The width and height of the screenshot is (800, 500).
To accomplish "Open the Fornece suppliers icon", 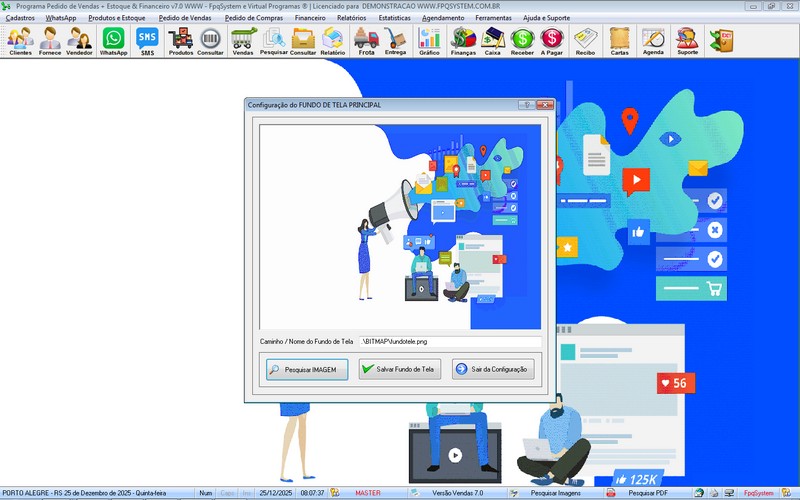I will coord(50,41).
